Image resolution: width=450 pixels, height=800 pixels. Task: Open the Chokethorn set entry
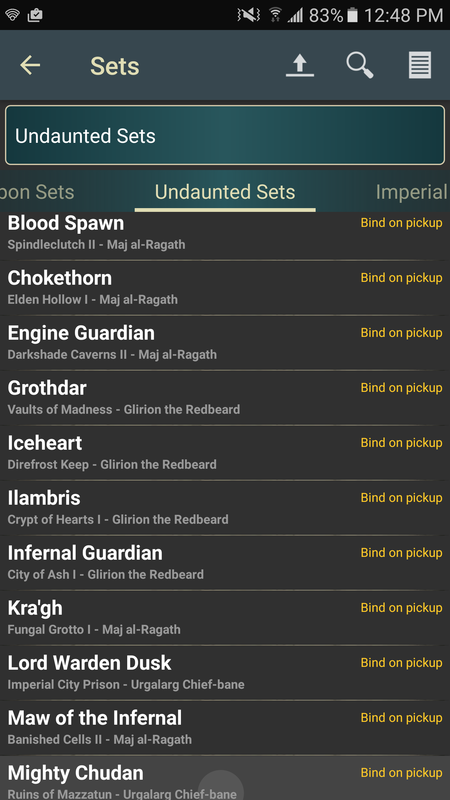click(x=225, y=288)
